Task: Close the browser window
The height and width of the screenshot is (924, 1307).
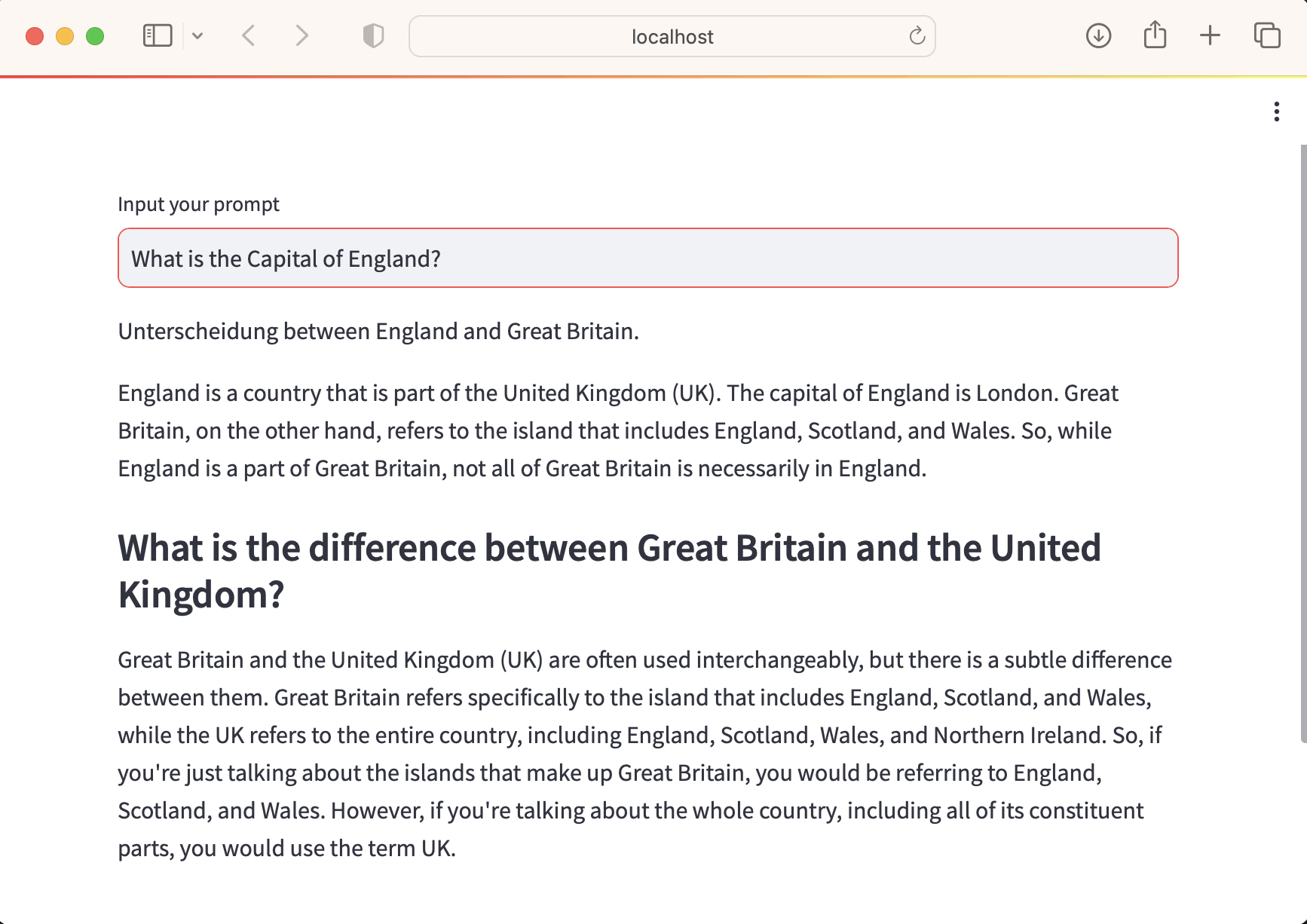Action: pyautogui.click(x=35, y=36)
